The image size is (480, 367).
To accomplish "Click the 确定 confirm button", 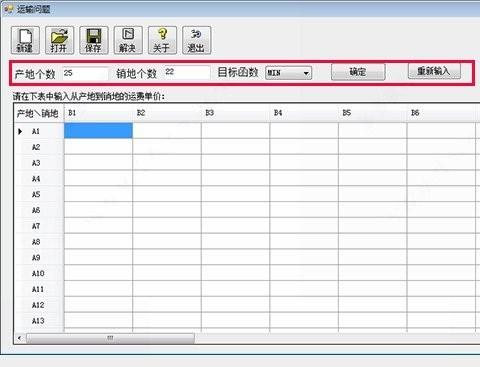I will click(358, 72).
